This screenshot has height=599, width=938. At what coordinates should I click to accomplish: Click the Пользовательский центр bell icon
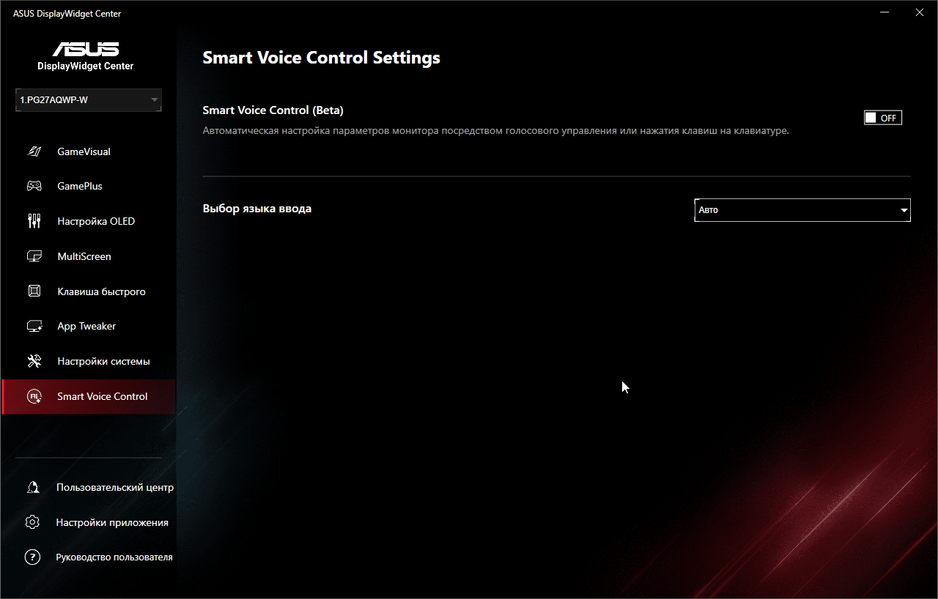33,487
